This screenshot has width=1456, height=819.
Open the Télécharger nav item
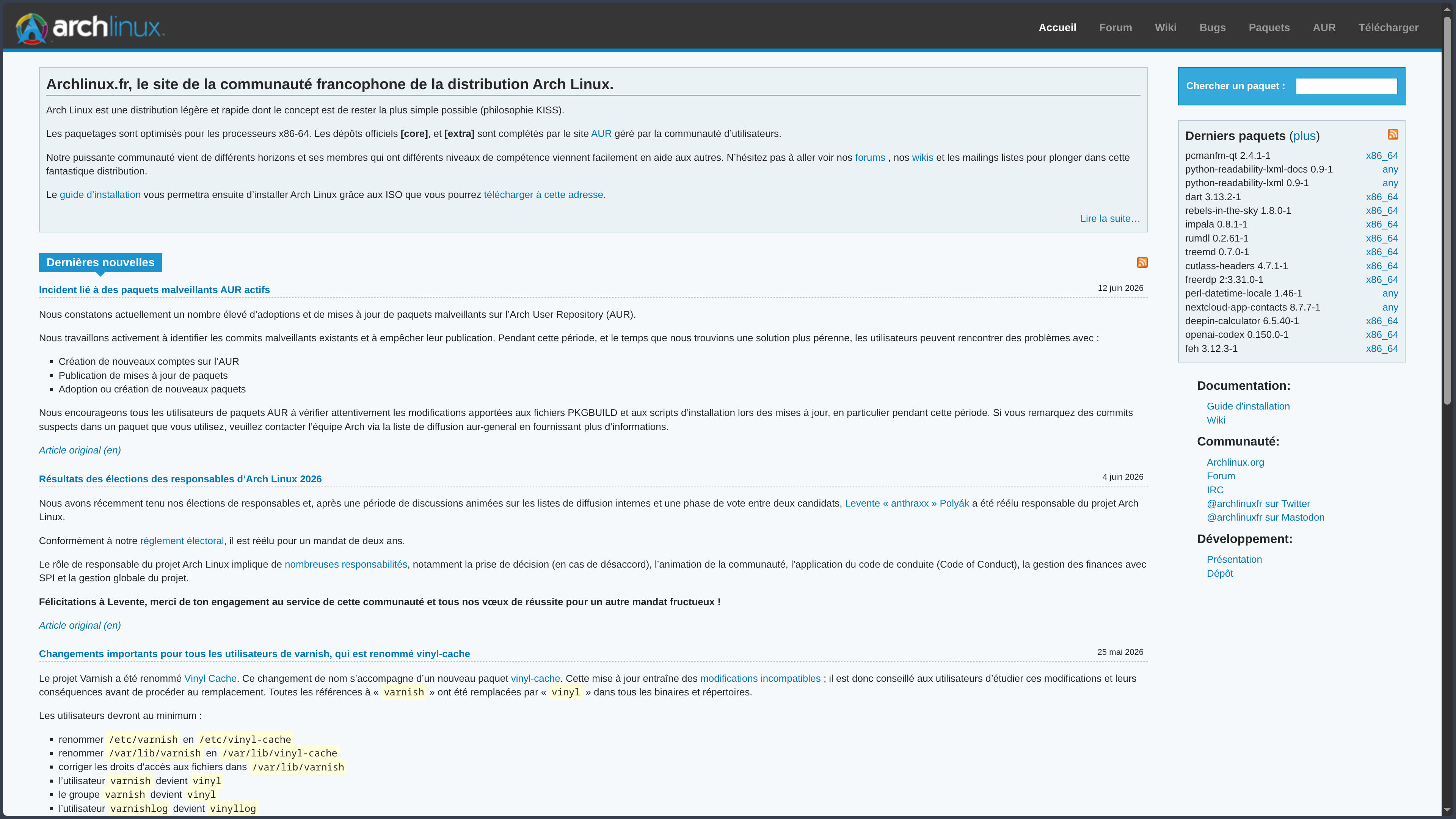(x=1388, y=28)
